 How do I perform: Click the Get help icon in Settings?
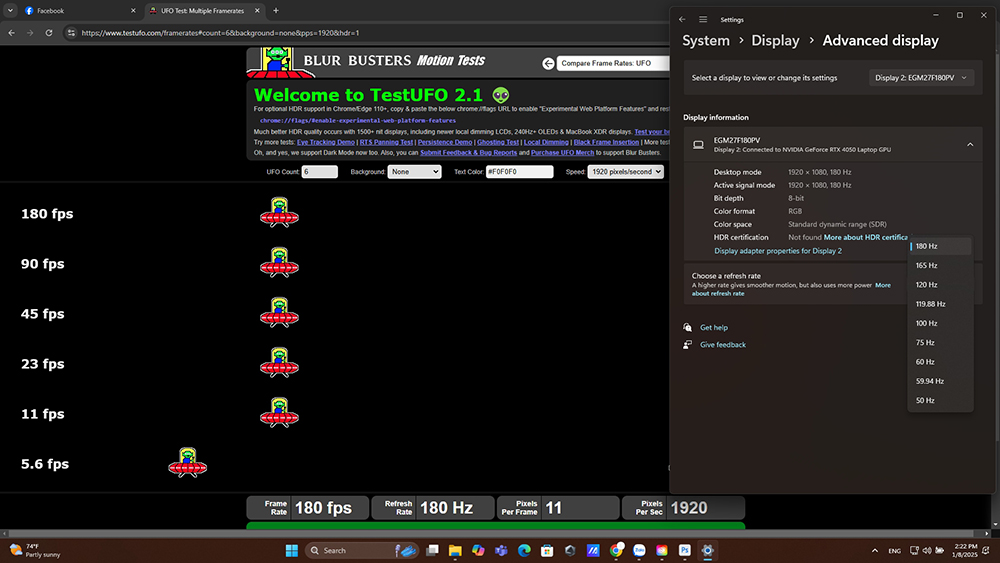[688, 327]
